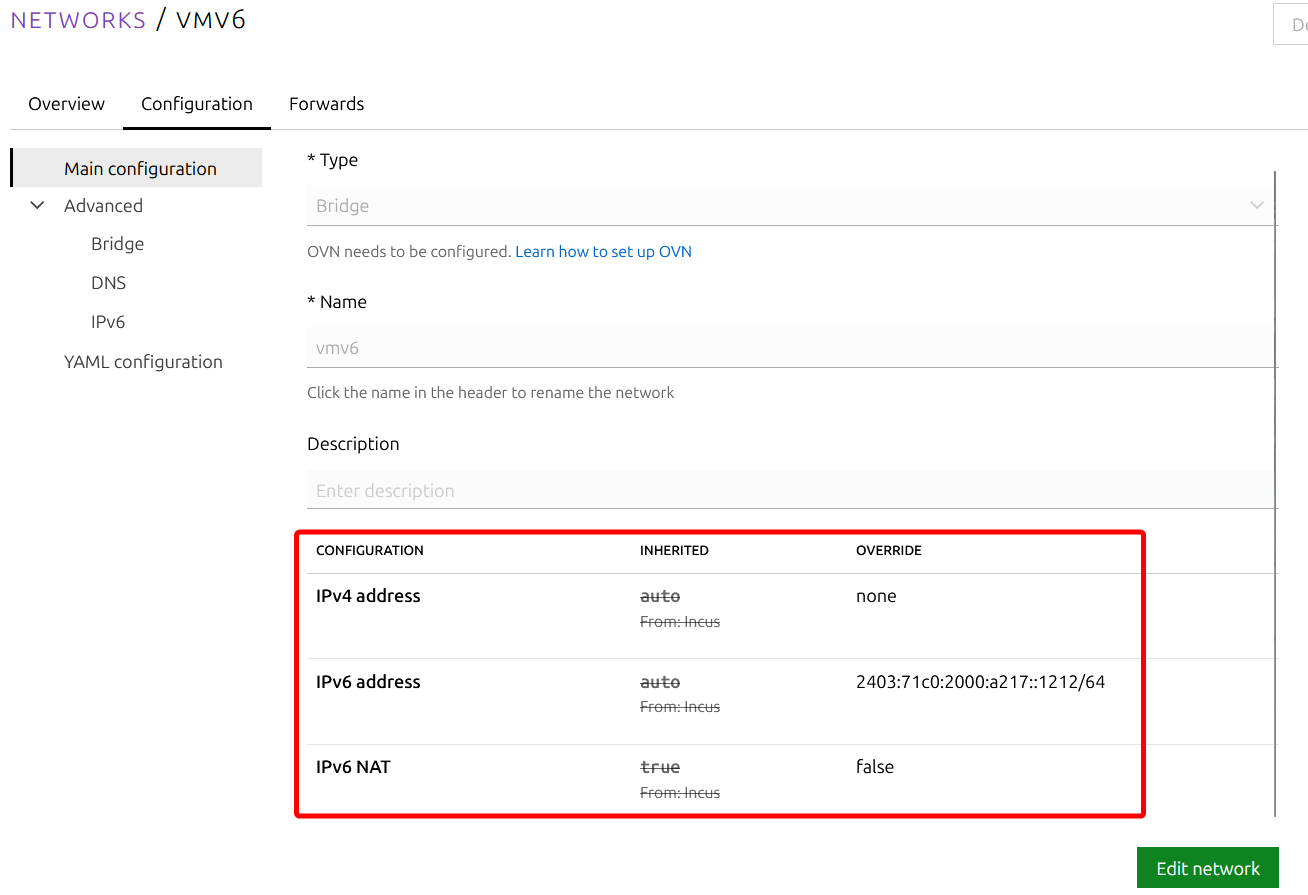Click the IPv6 NAT row
This screenshot has width=1308, height=895.
(x=720, y=779)
